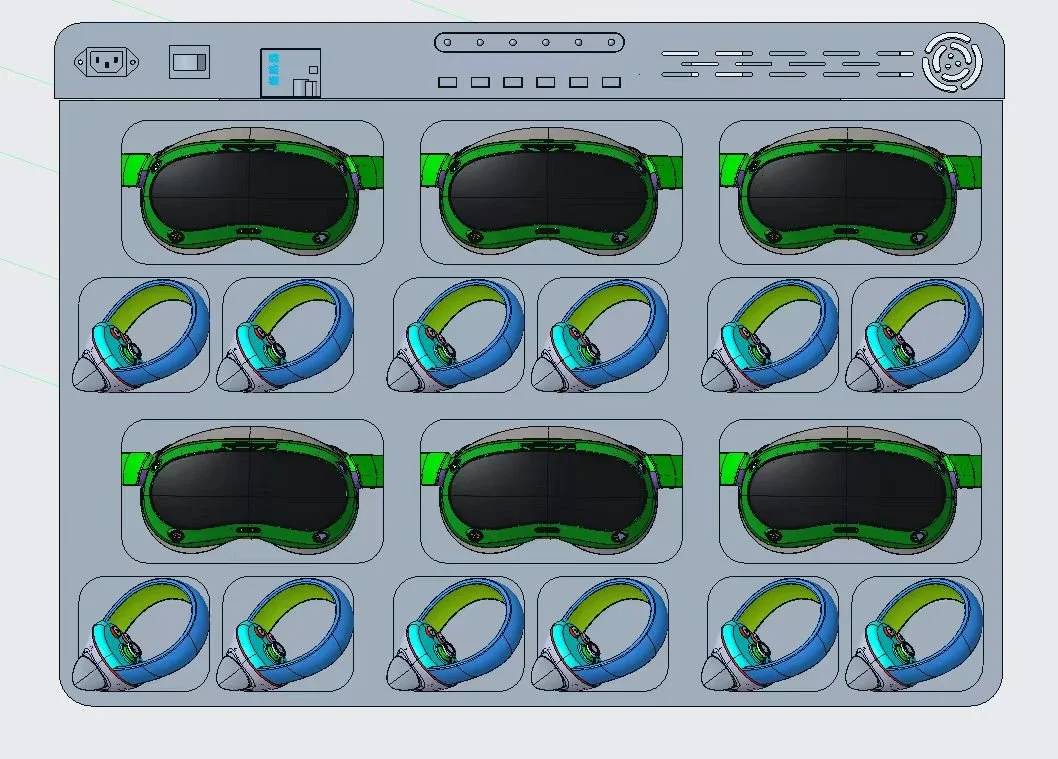Viewport: 1058px width, 759px height.
Task: Pick third controller in upper controller row
Action: (456, 335)
